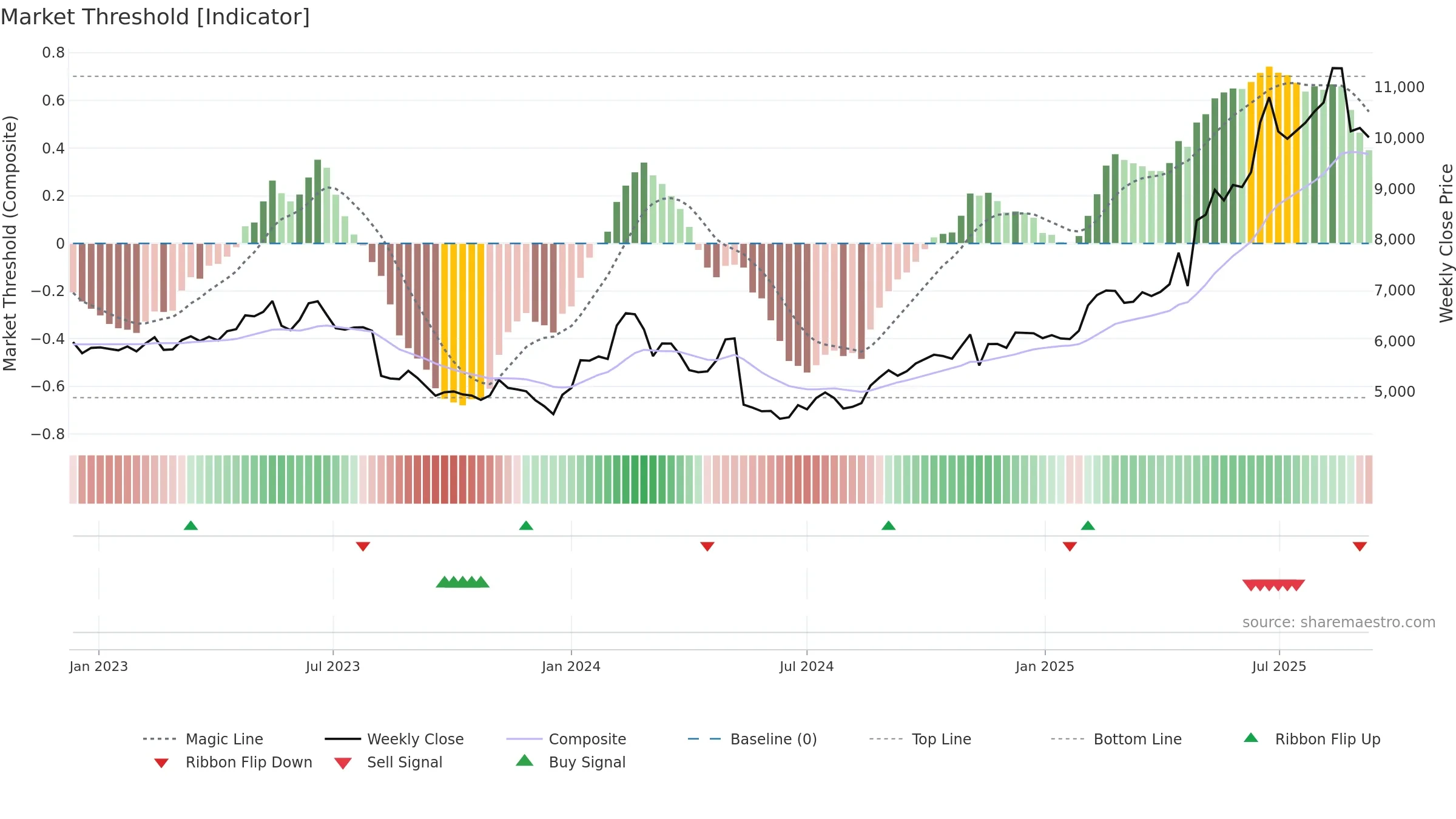Image resolution: width=1456 pixels, height=819 pixels.
Task: Toggle the Ribbon Flip Up legend entry
Action: pyautogui.click(x=1312, y=739)
